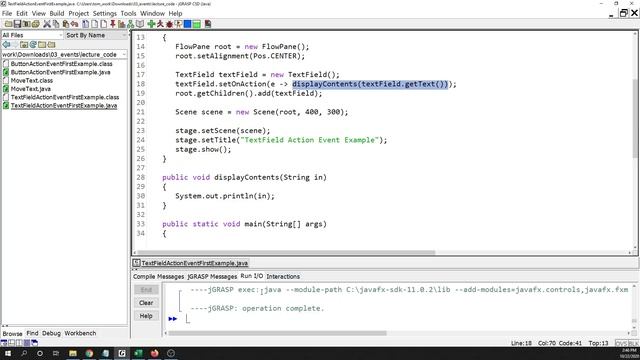Select ButtonActionEventFirstExample.class in file list
This screenshot has height=360, width=640.
61,64
